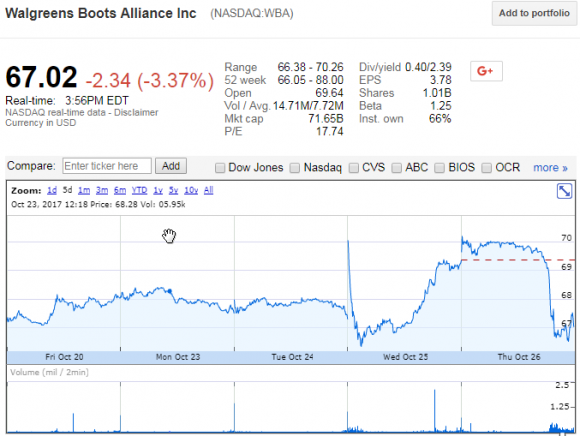Click the 52 week range 66.05 - 88.00

coord(311,80)
